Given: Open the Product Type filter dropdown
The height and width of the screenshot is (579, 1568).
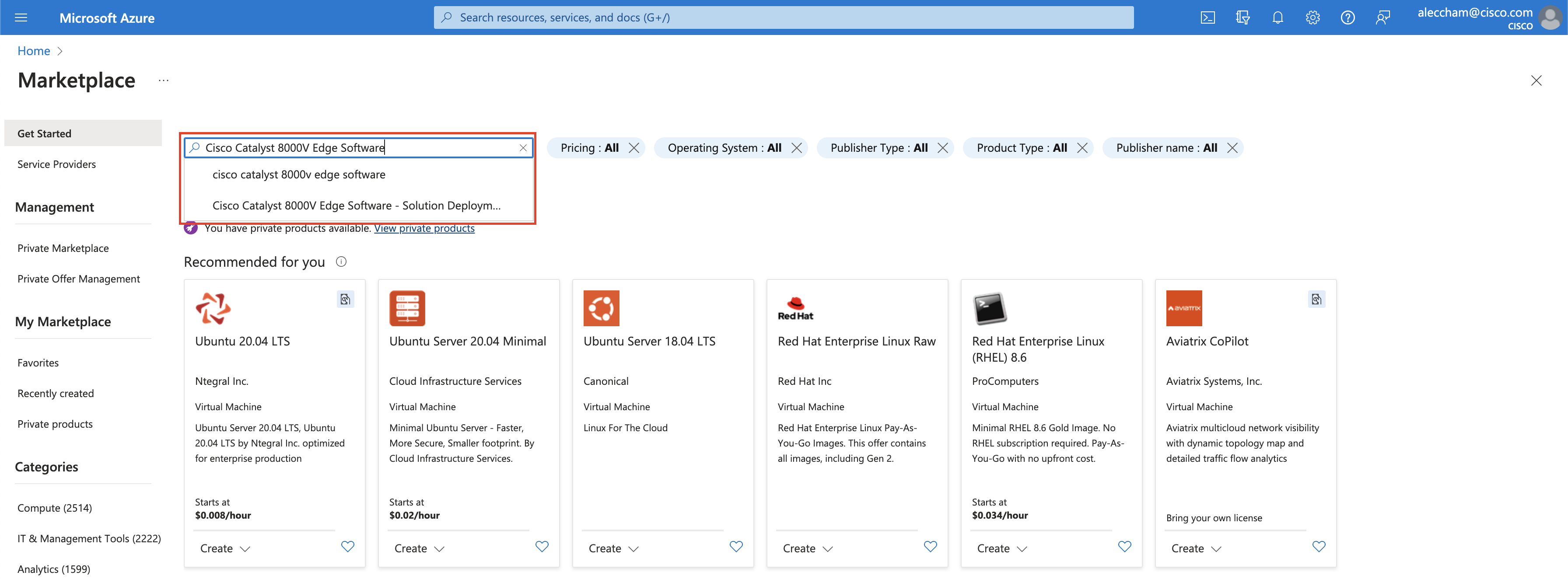Looking at the screenshot, I should point(1022,148).
